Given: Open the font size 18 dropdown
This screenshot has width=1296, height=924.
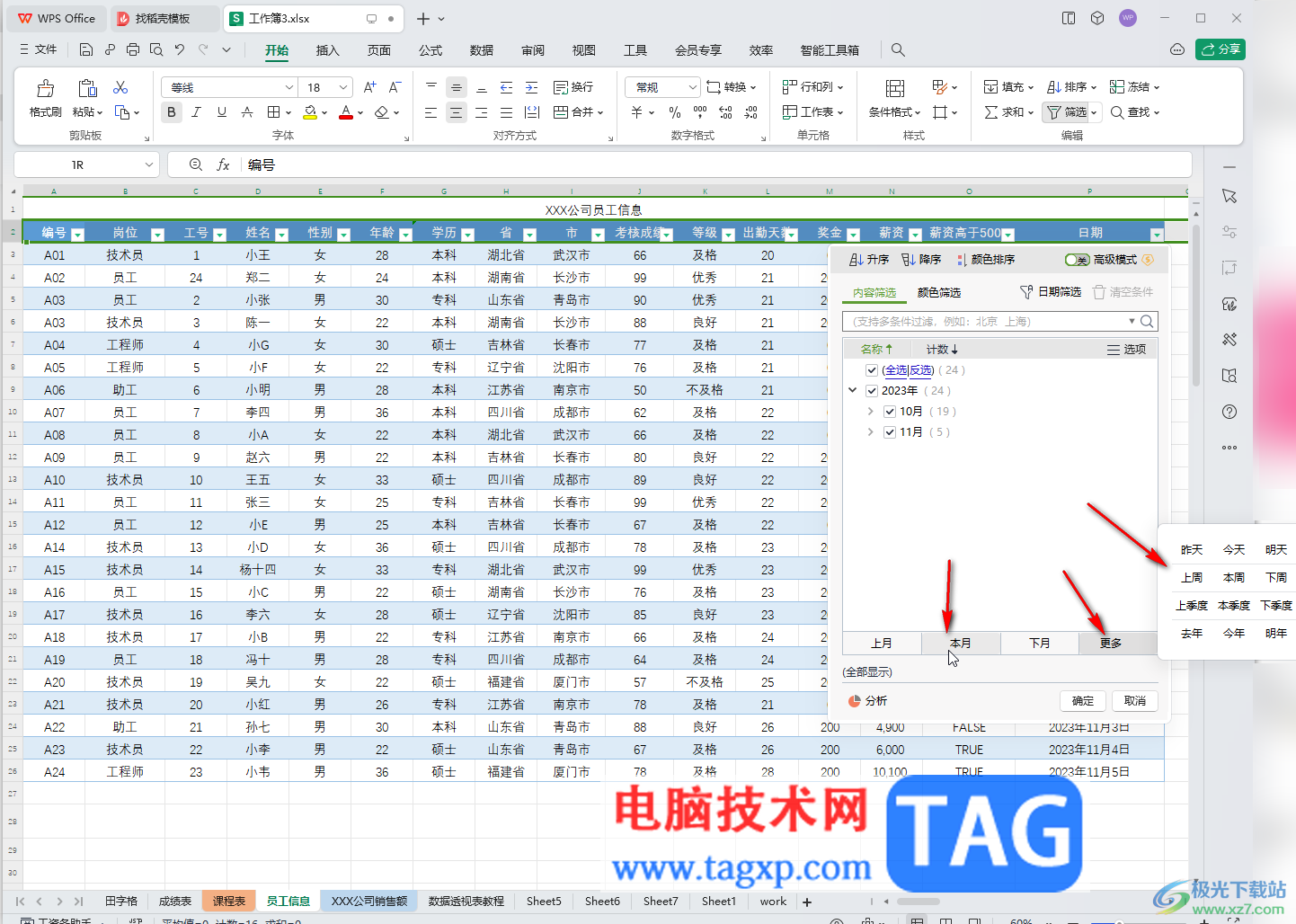Looking at the screenshot, I should pos(343,87).
